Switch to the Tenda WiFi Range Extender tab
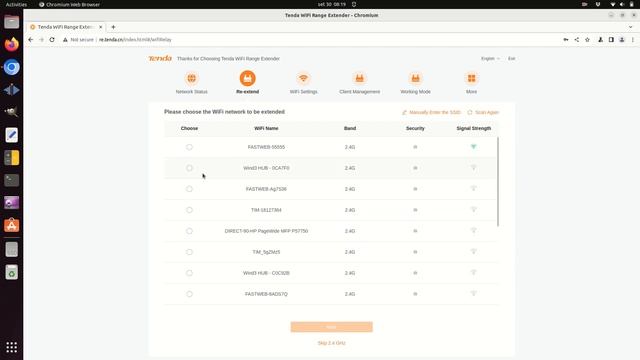 point(65,27)
